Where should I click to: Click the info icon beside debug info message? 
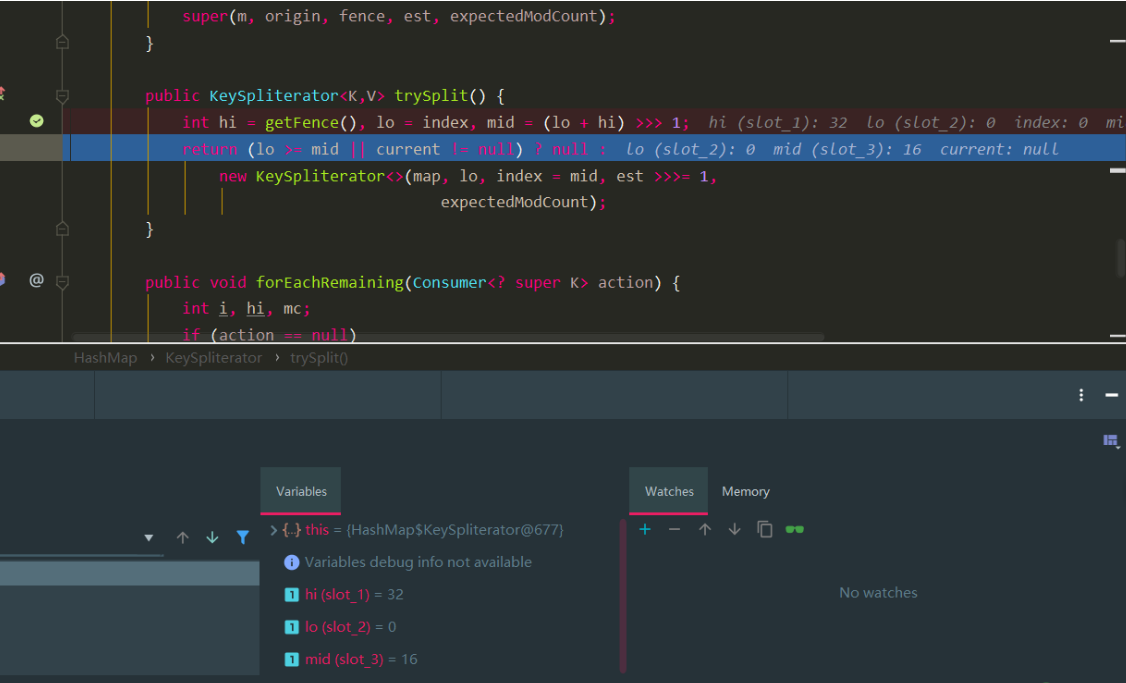pos(292,562)
